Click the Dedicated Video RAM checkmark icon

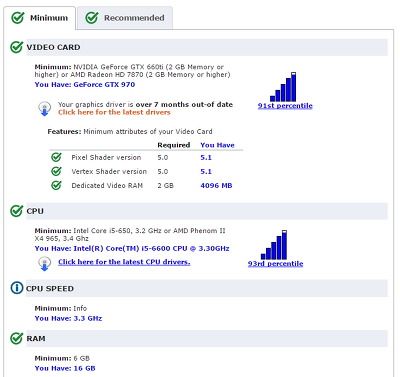coord(56,185)
